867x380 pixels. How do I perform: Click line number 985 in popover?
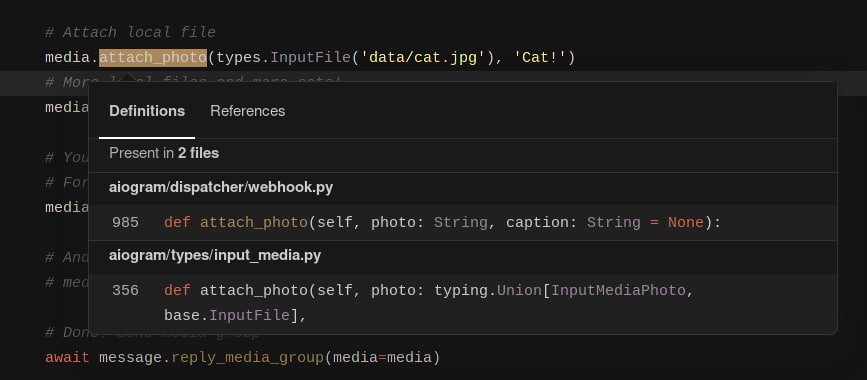pyautogui.click(x=125, y=223)
